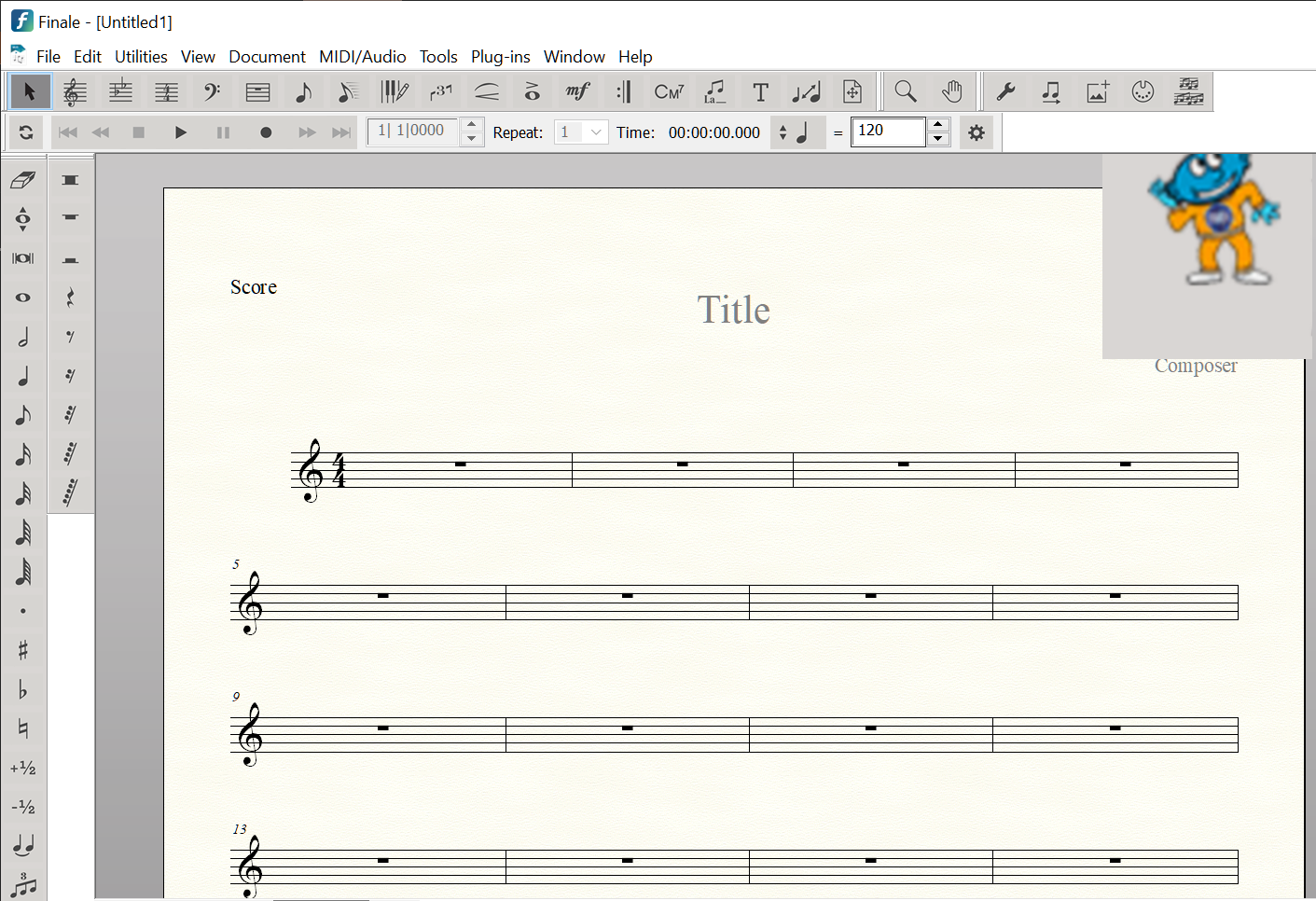Screen dimensions: 1316x901
Task: Select the Clef tool (bass clef icon)
Action: 212,91
